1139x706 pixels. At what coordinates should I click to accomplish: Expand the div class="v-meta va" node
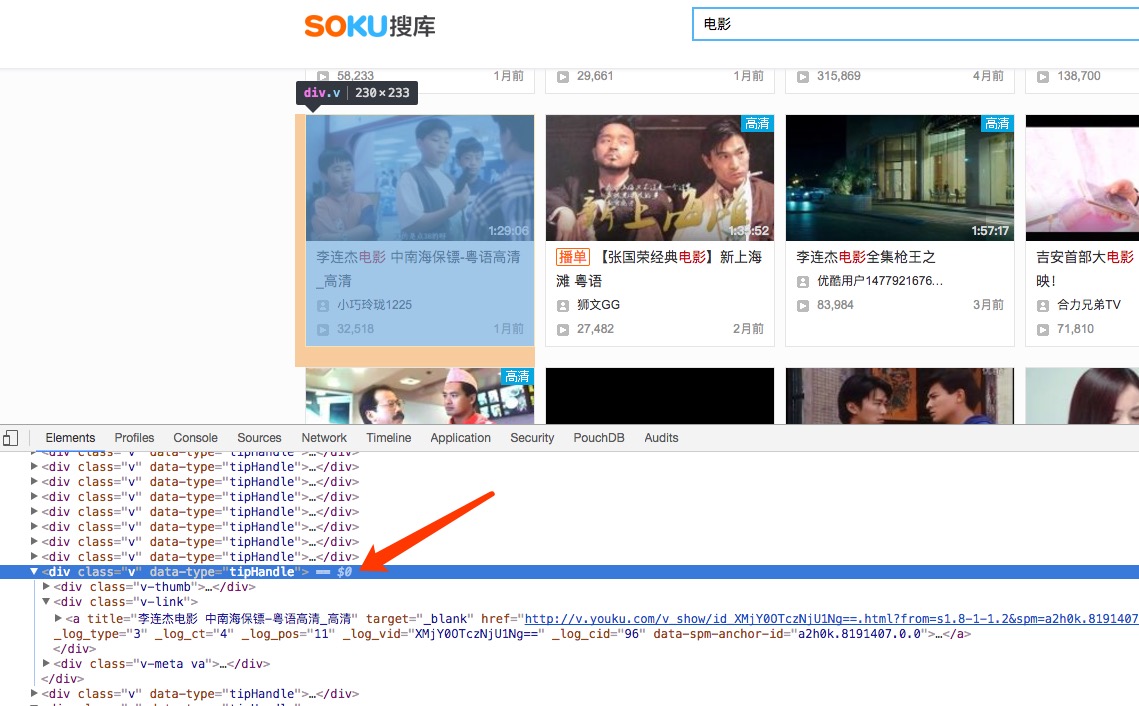tap(46, 663)
